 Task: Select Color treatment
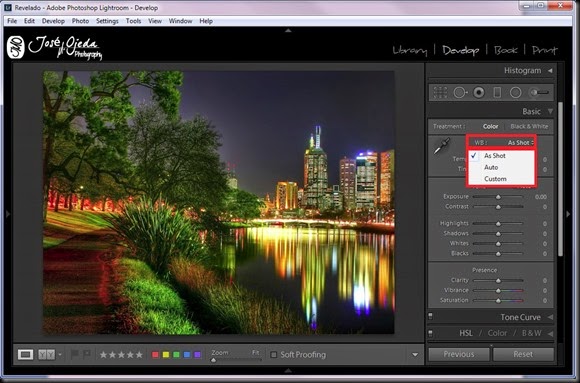[490, 127]
